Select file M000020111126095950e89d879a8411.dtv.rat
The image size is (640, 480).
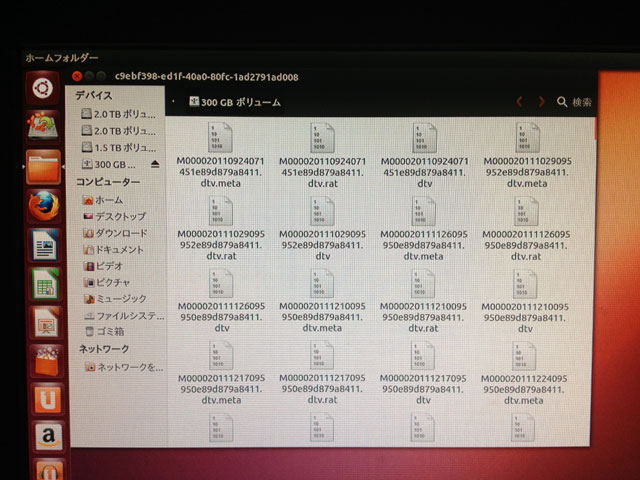coord(526,228)
